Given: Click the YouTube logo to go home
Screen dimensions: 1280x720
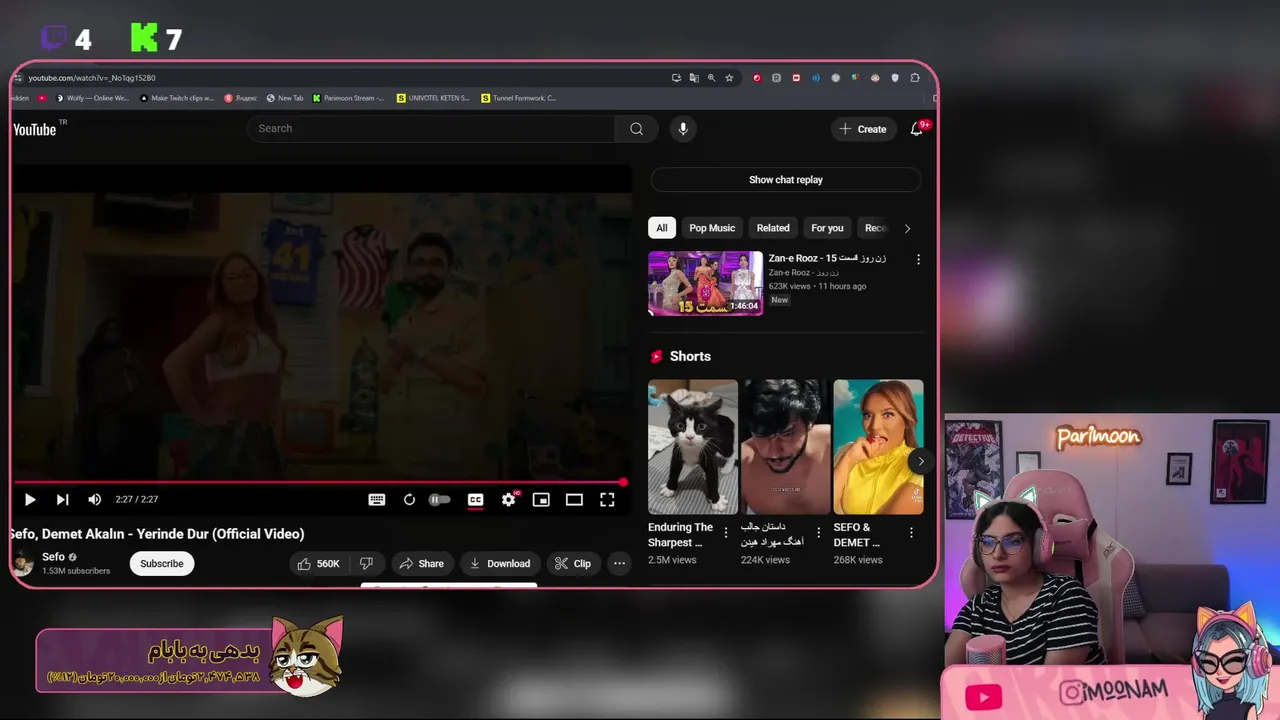Looking at the screenshot, I should tap(36, 129).
